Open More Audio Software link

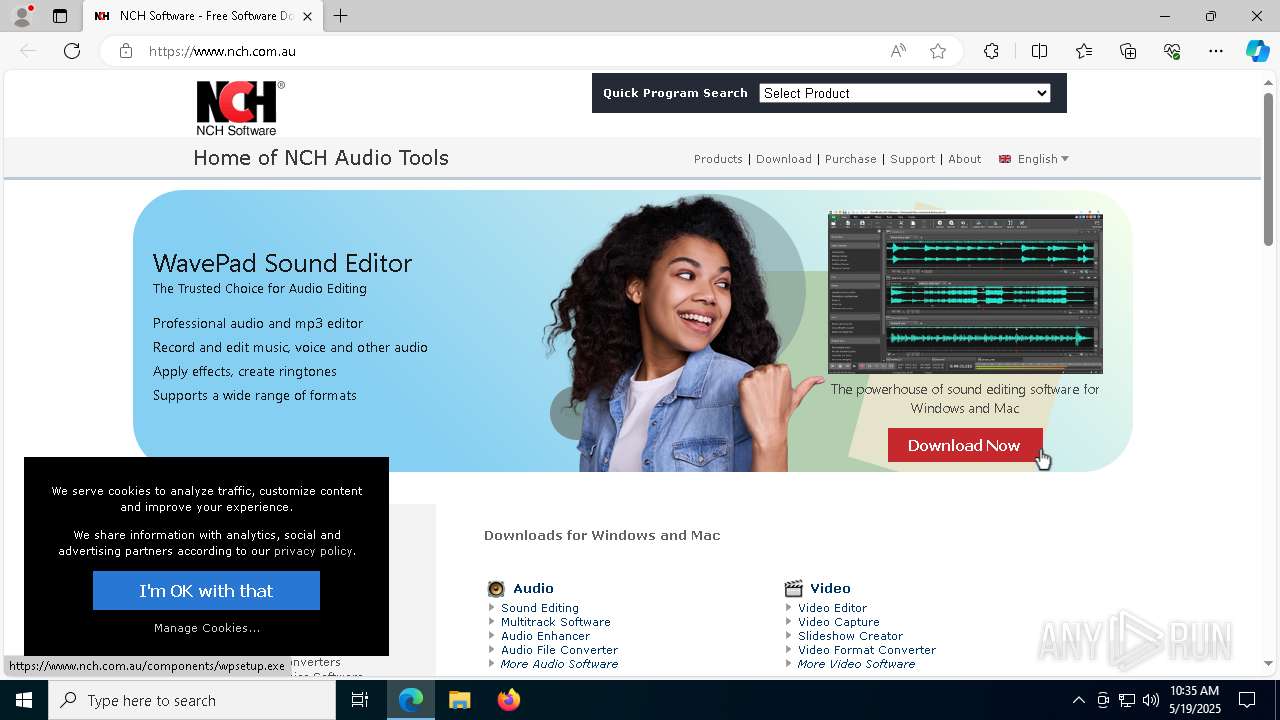click(560, 664)
